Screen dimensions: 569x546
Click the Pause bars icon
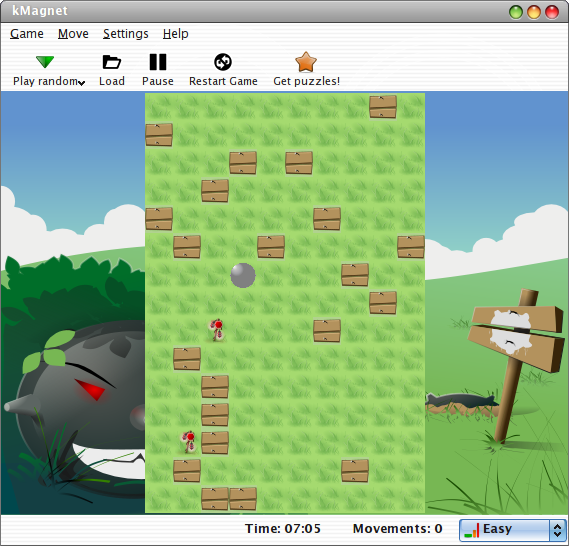158,62
